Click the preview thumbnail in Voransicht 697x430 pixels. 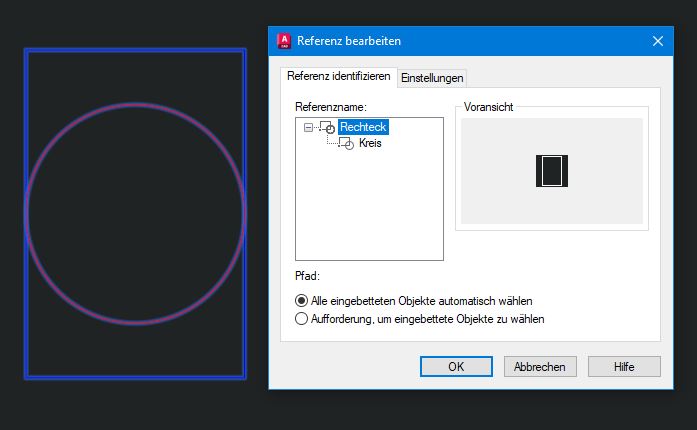point(552,171)
